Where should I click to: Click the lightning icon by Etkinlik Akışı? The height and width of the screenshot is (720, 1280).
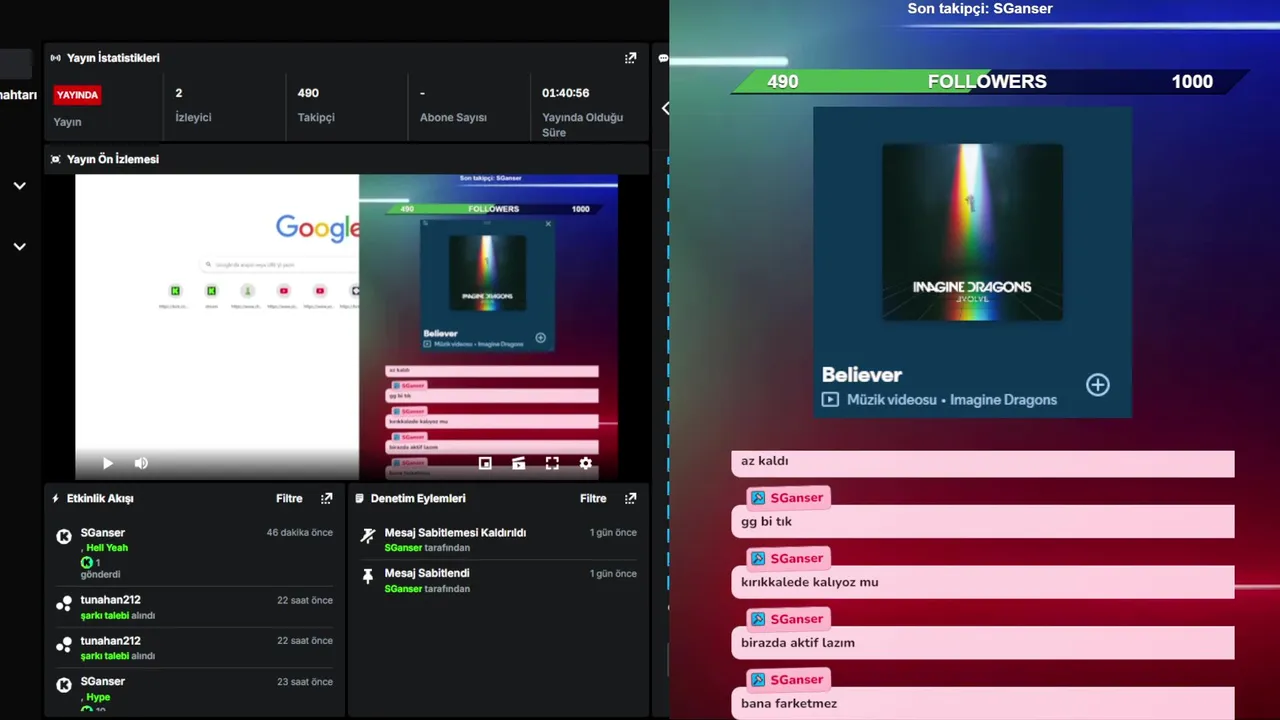(56, 498)
